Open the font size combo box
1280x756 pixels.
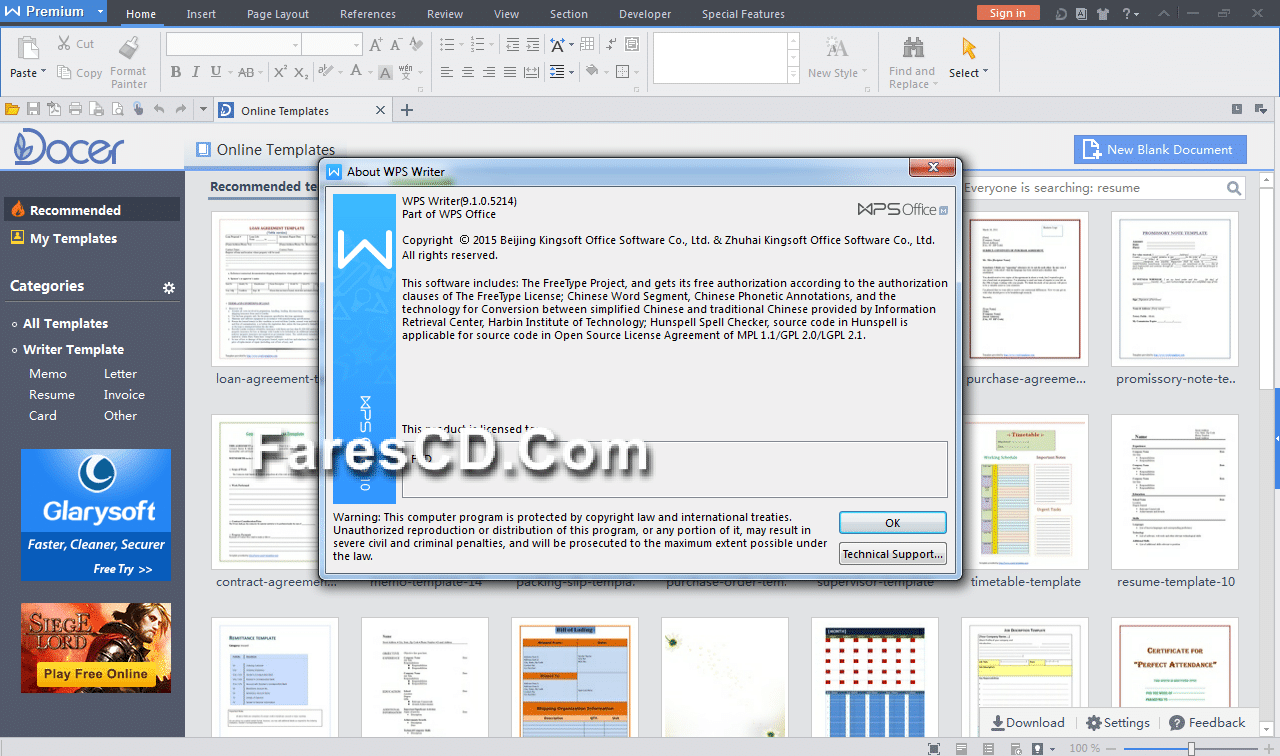(332, 45)
